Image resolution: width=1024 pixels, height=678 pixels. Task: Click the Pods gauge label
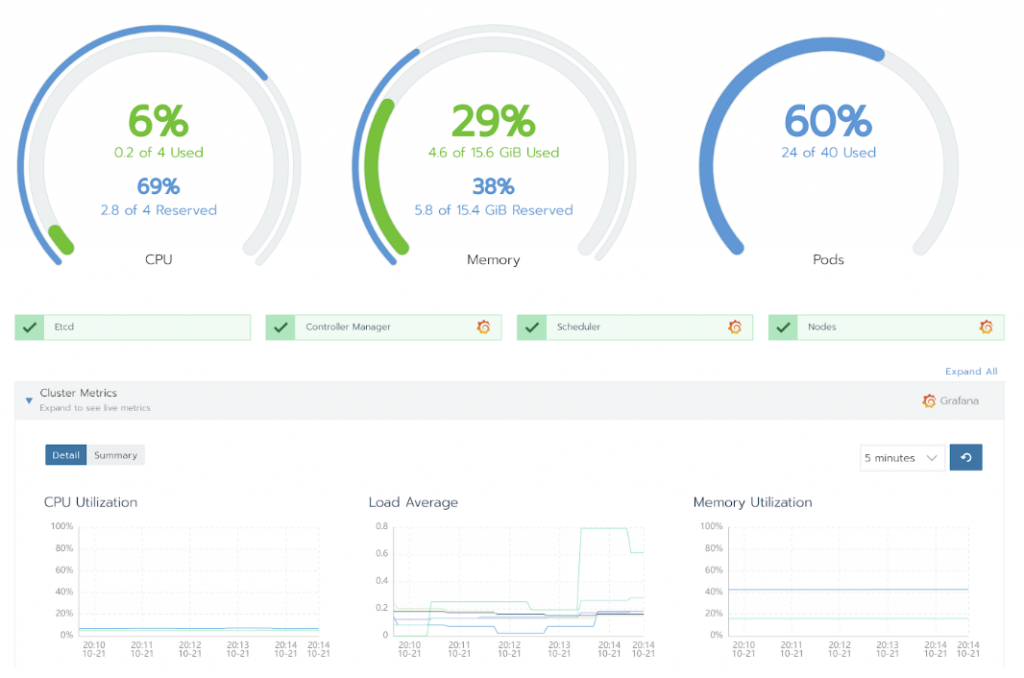828,259
